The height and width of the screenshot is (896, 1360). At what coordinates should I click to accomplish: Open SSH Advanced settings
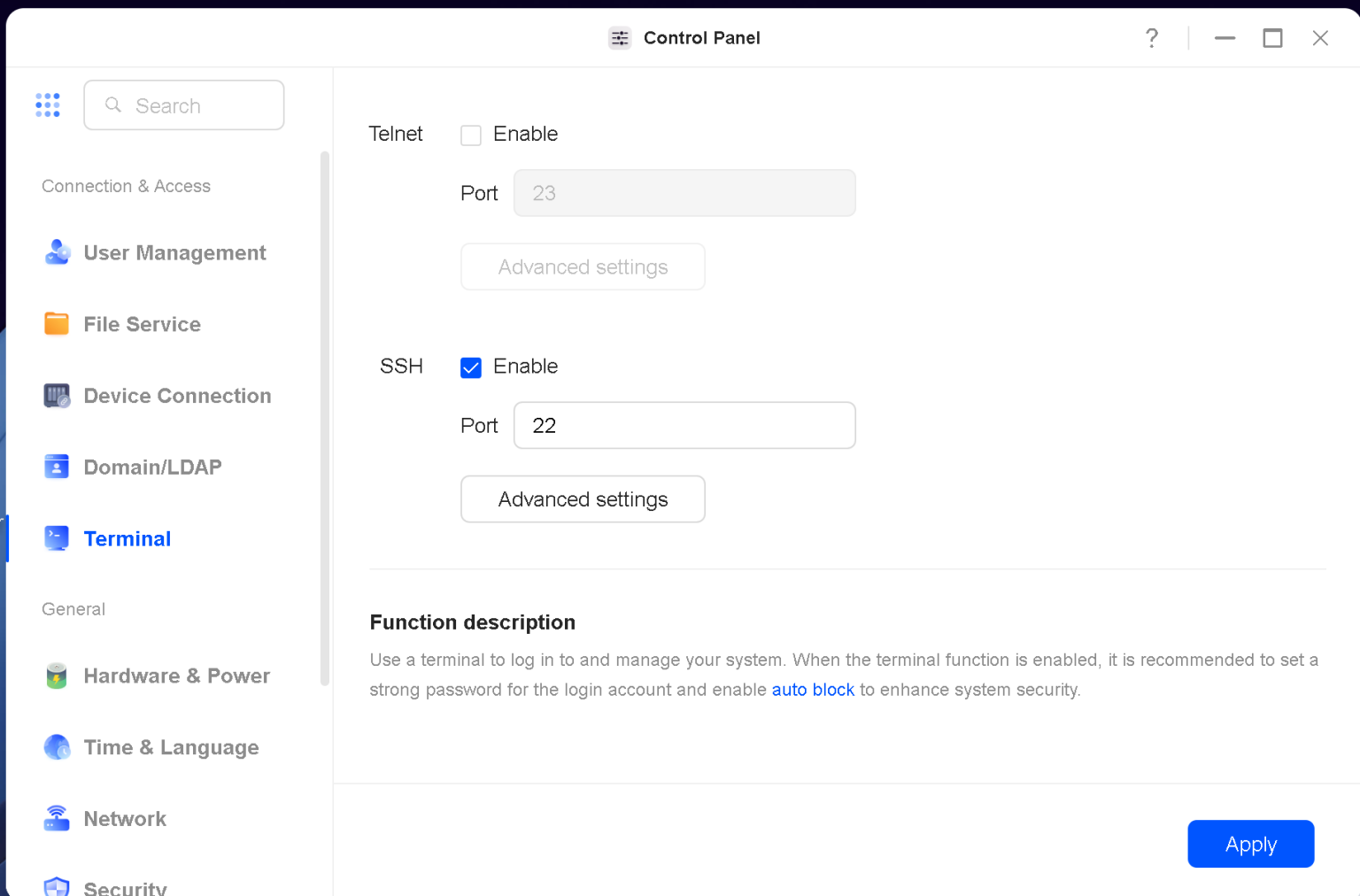(583, 499)
